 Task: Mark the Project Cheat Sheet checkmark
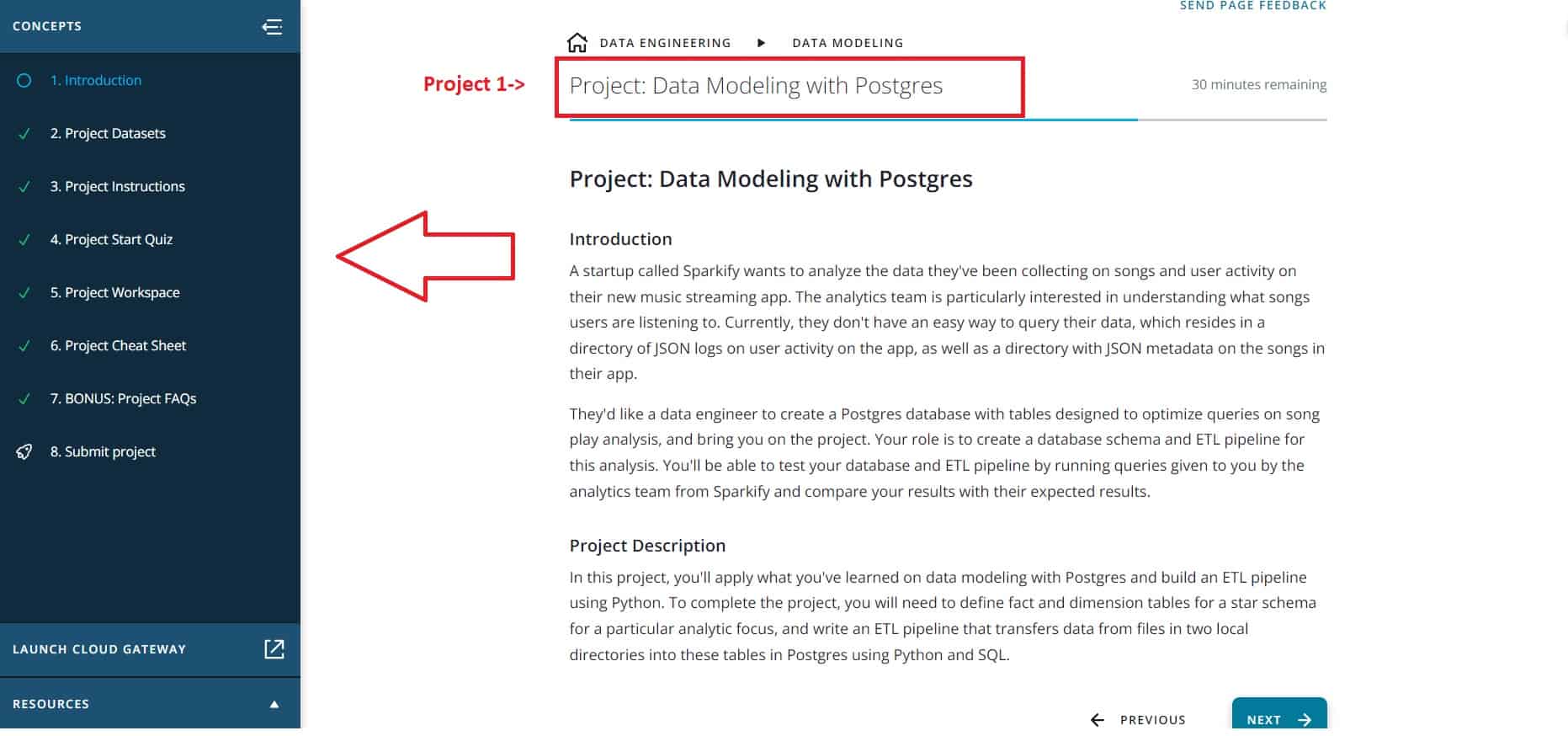[23, 345]
